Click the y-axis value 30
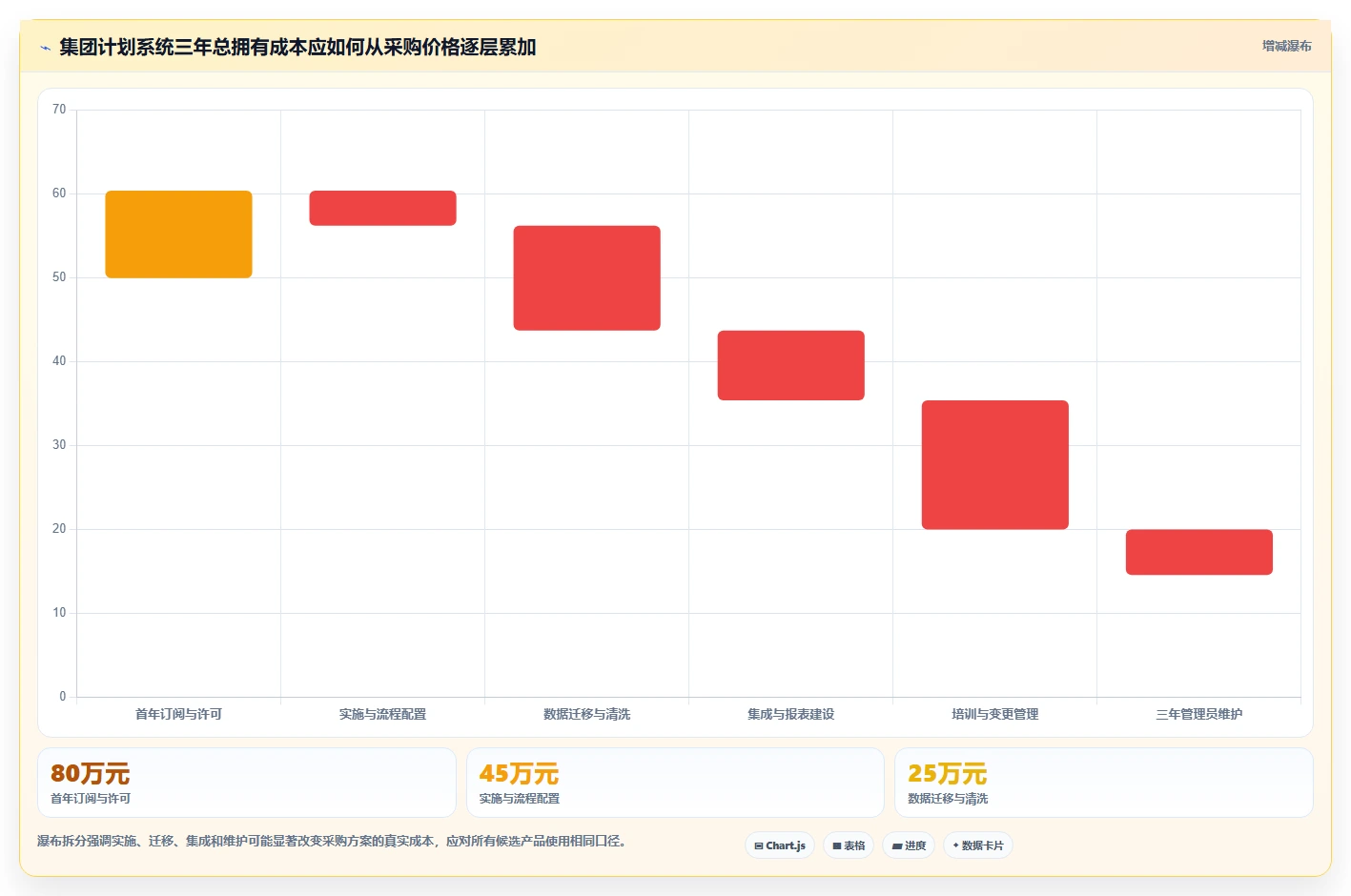 [59, 445]
